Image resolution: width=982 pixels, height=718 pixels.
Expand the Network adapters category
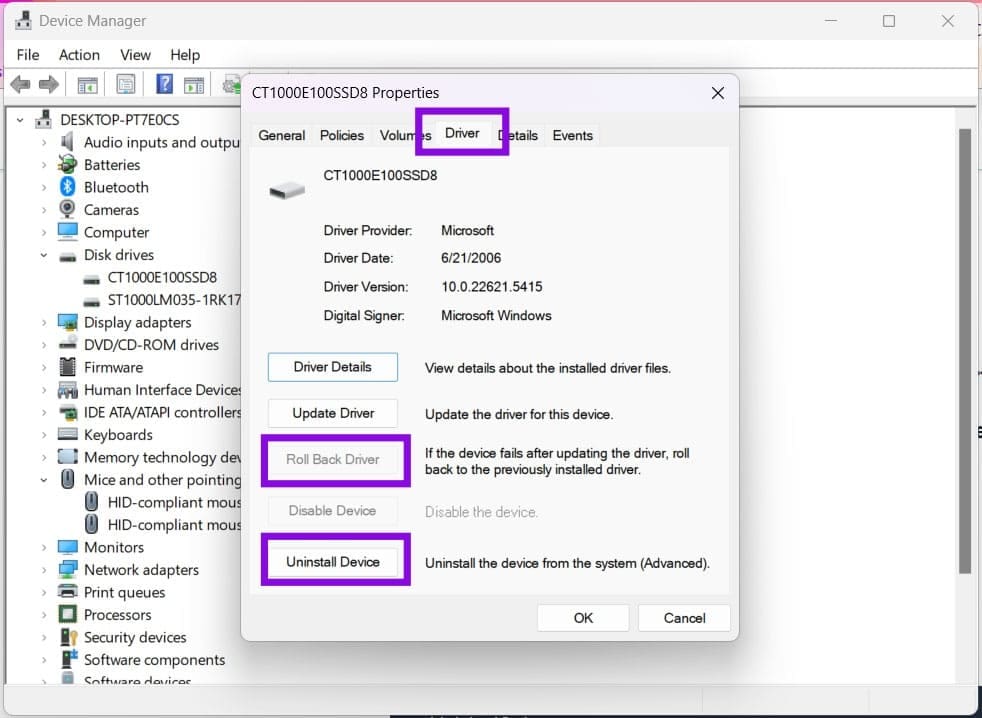44,570
